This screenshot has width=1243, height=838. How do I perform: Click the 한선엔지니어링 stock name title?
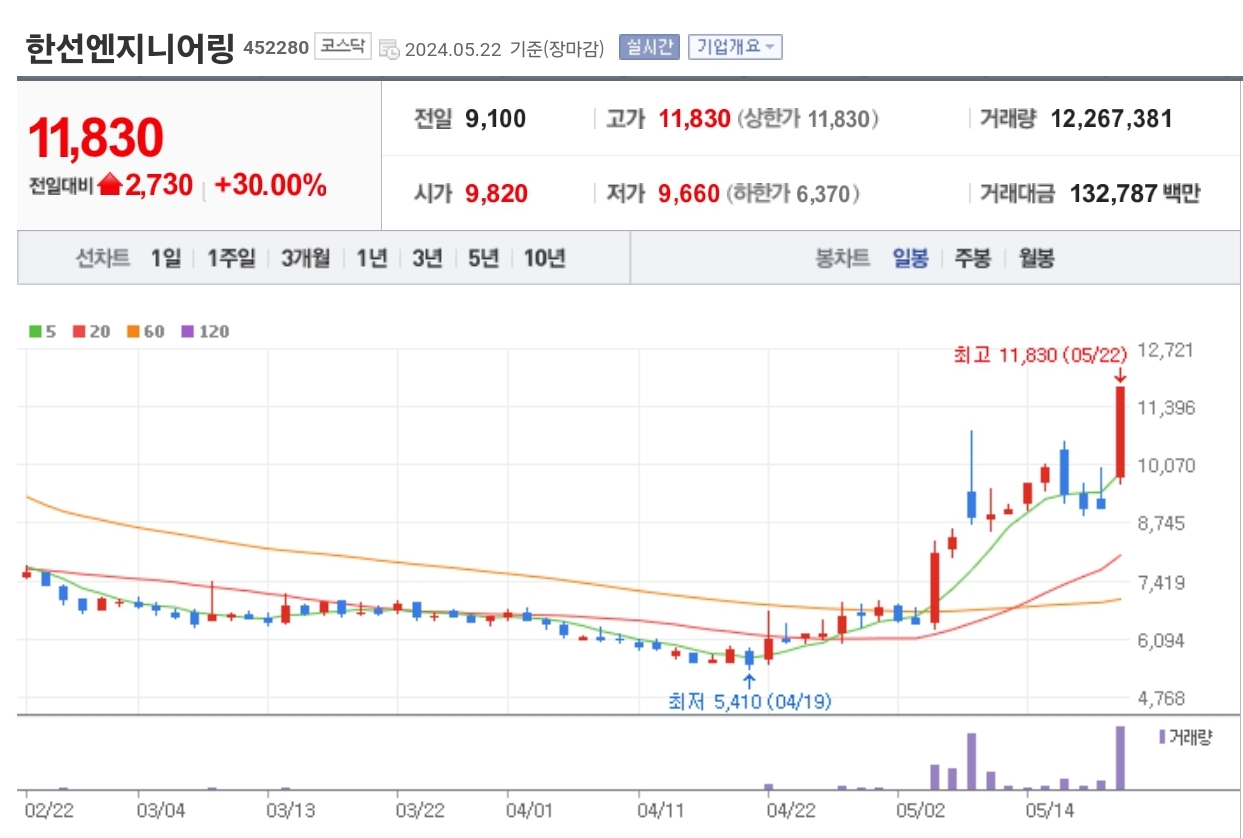tap(130, 47)
